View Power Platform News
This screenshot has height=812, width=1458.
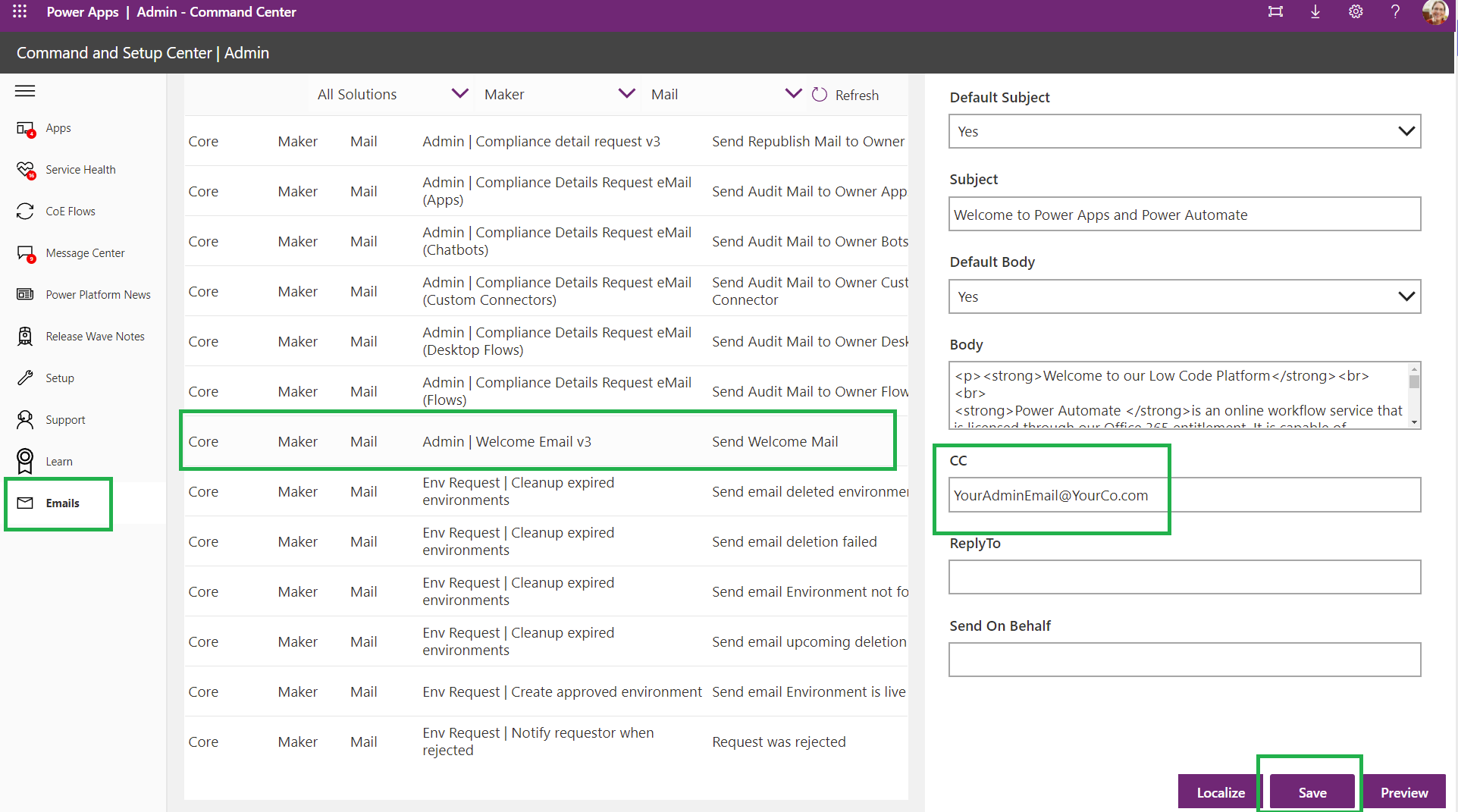(x=98, y=294)
